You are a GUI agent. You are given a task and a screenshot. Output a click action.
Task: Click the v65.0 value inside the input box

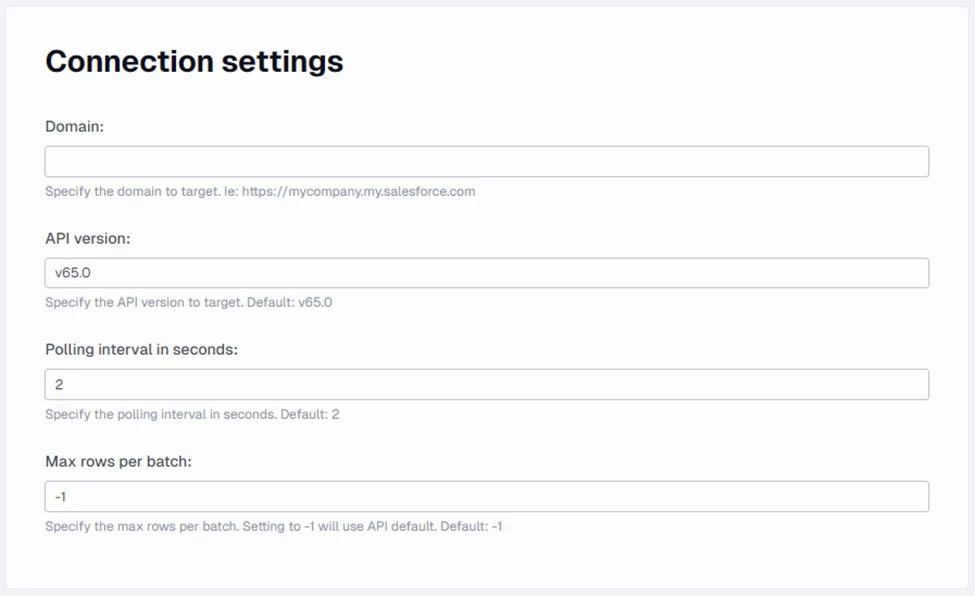74,273
